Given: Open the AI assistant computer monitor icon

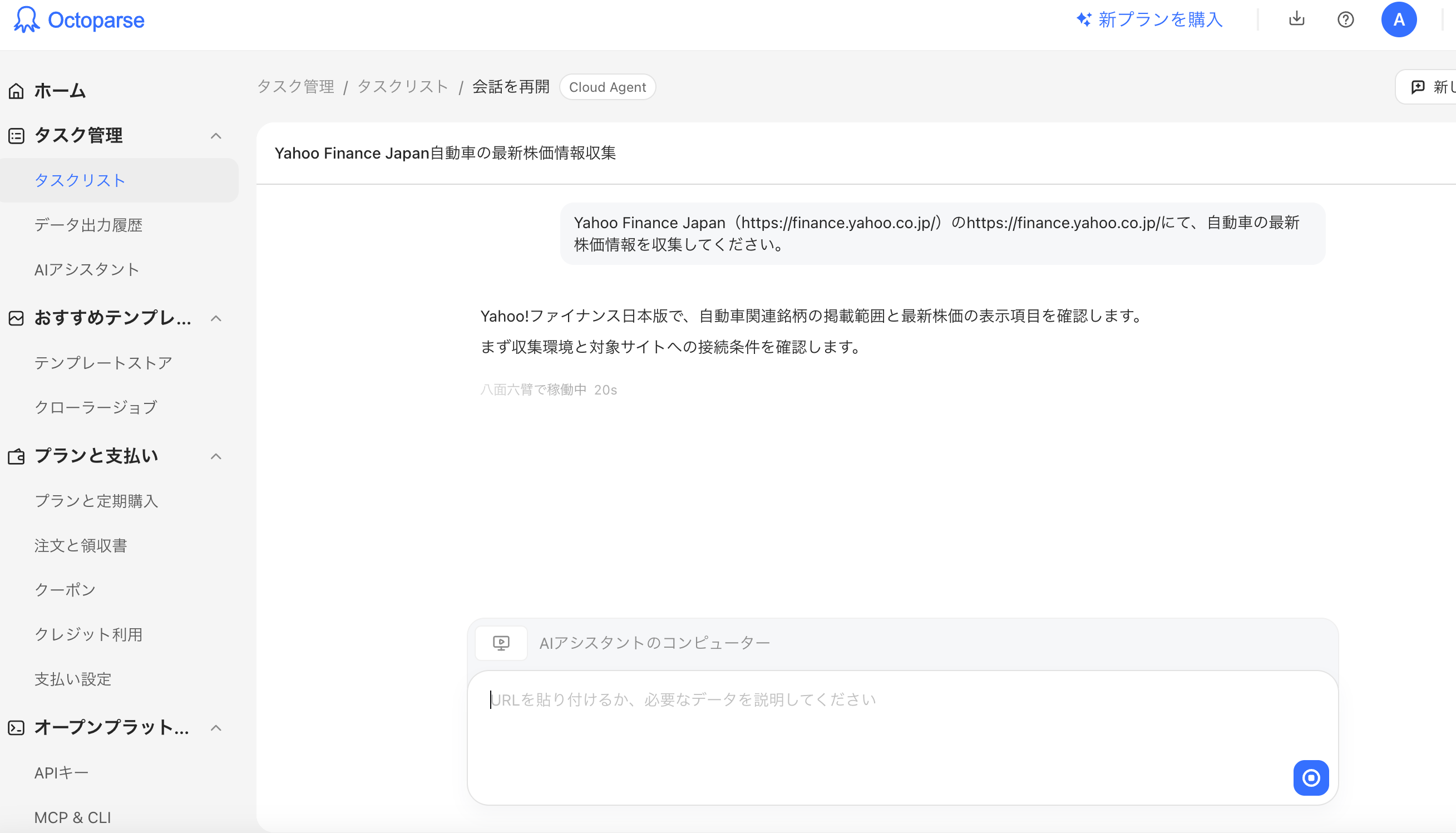Looking at the screenshot, I should (501, 643).
